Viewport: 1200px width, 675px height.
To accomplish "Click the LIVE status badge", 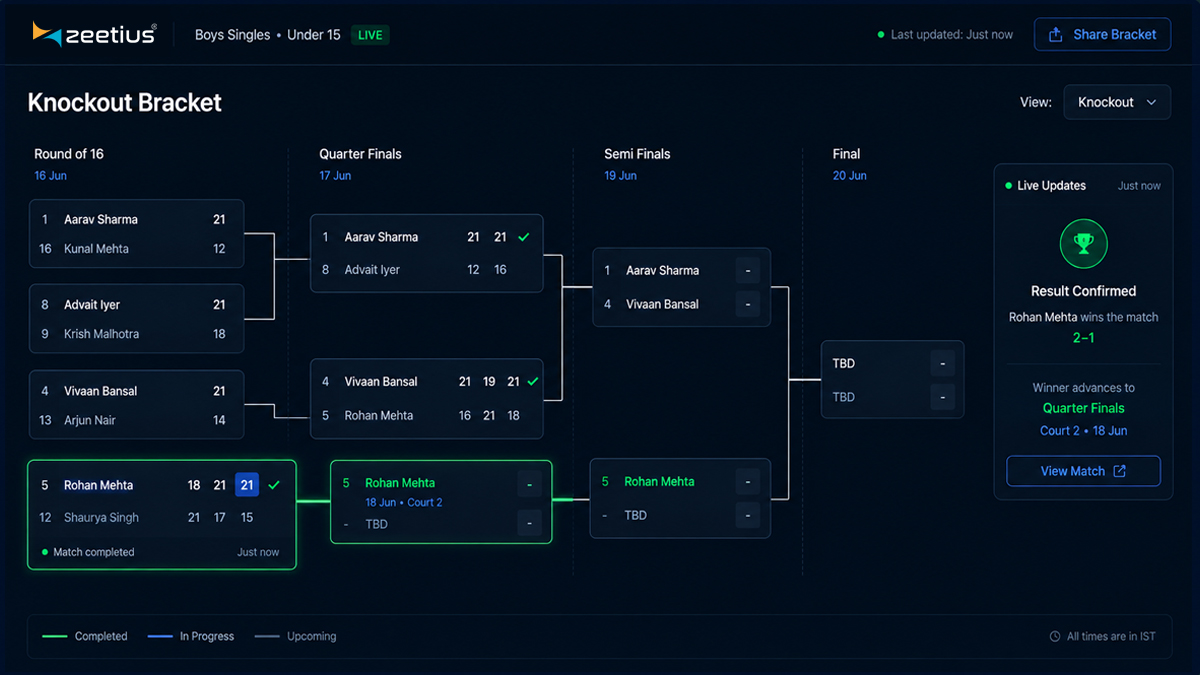I will coord(370,35).
